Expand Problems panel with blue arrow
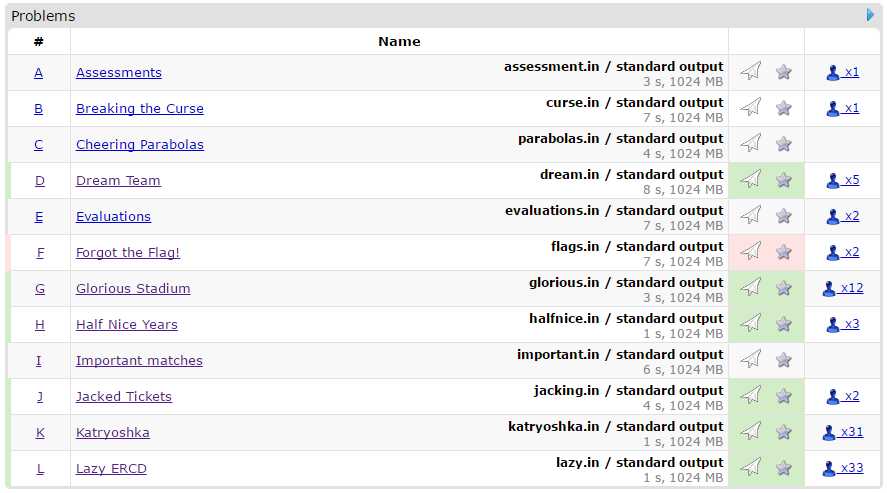The height and width of the screenshot is (493, 887). 871,15
